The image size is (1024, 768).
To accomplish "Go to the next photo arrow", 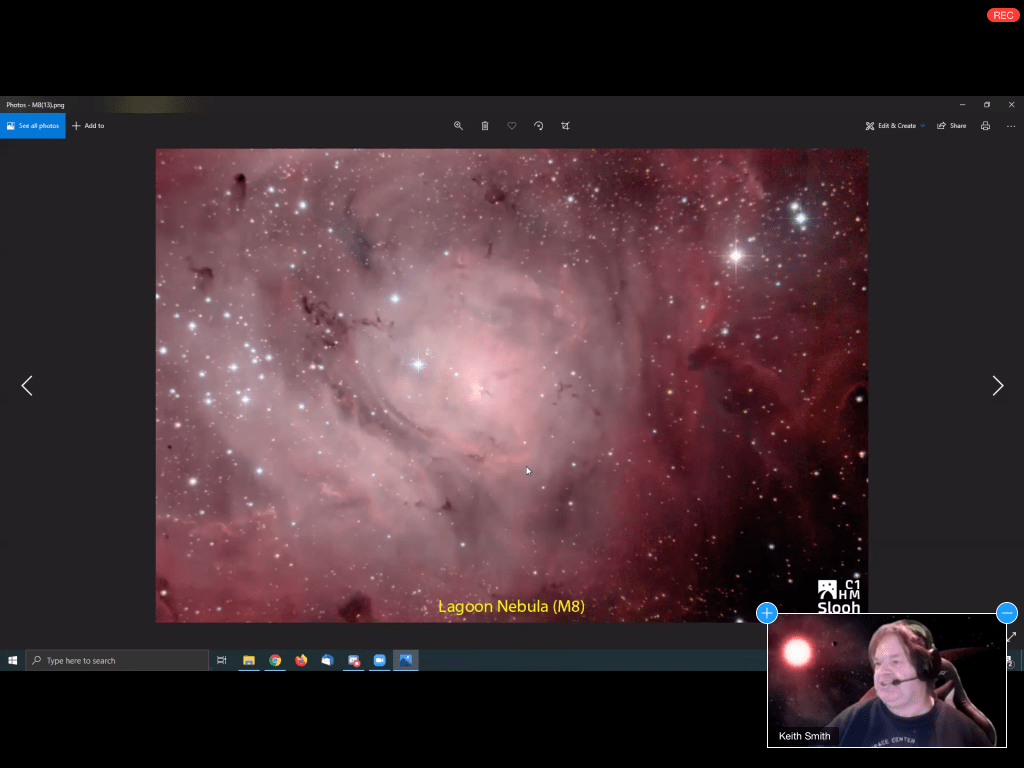I will (x=997, y=386).
